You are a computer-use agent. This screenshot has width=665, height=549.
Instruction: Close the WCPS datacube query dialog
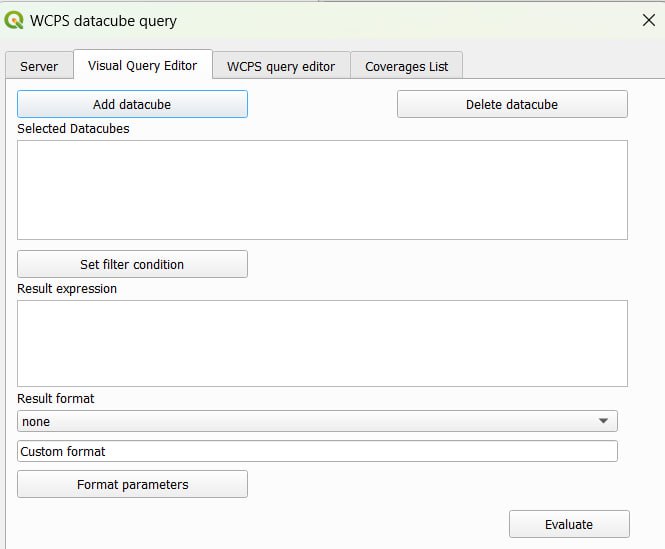click(647, 20)
